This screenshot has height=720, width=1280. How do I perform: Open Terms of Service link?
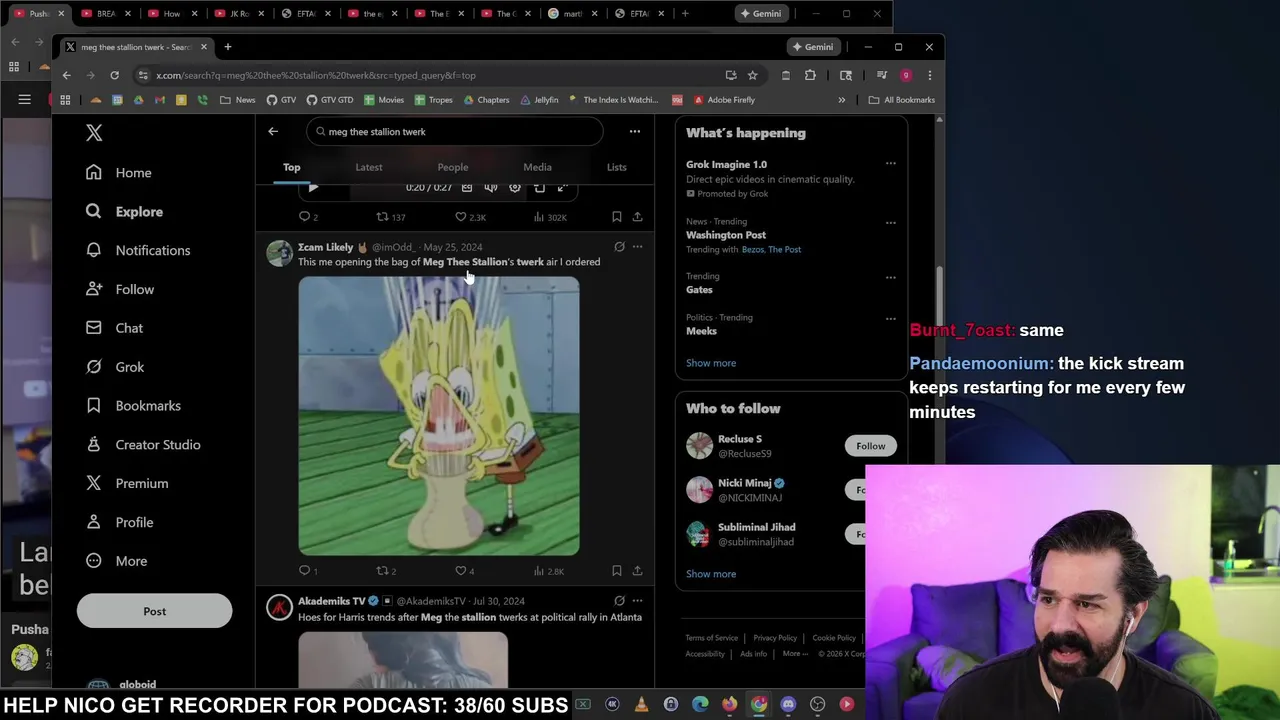(x=711, y=638)
